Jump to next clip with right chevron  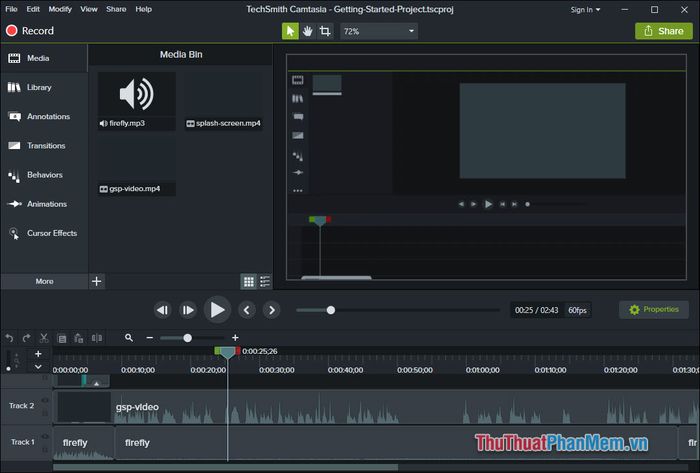271,310
